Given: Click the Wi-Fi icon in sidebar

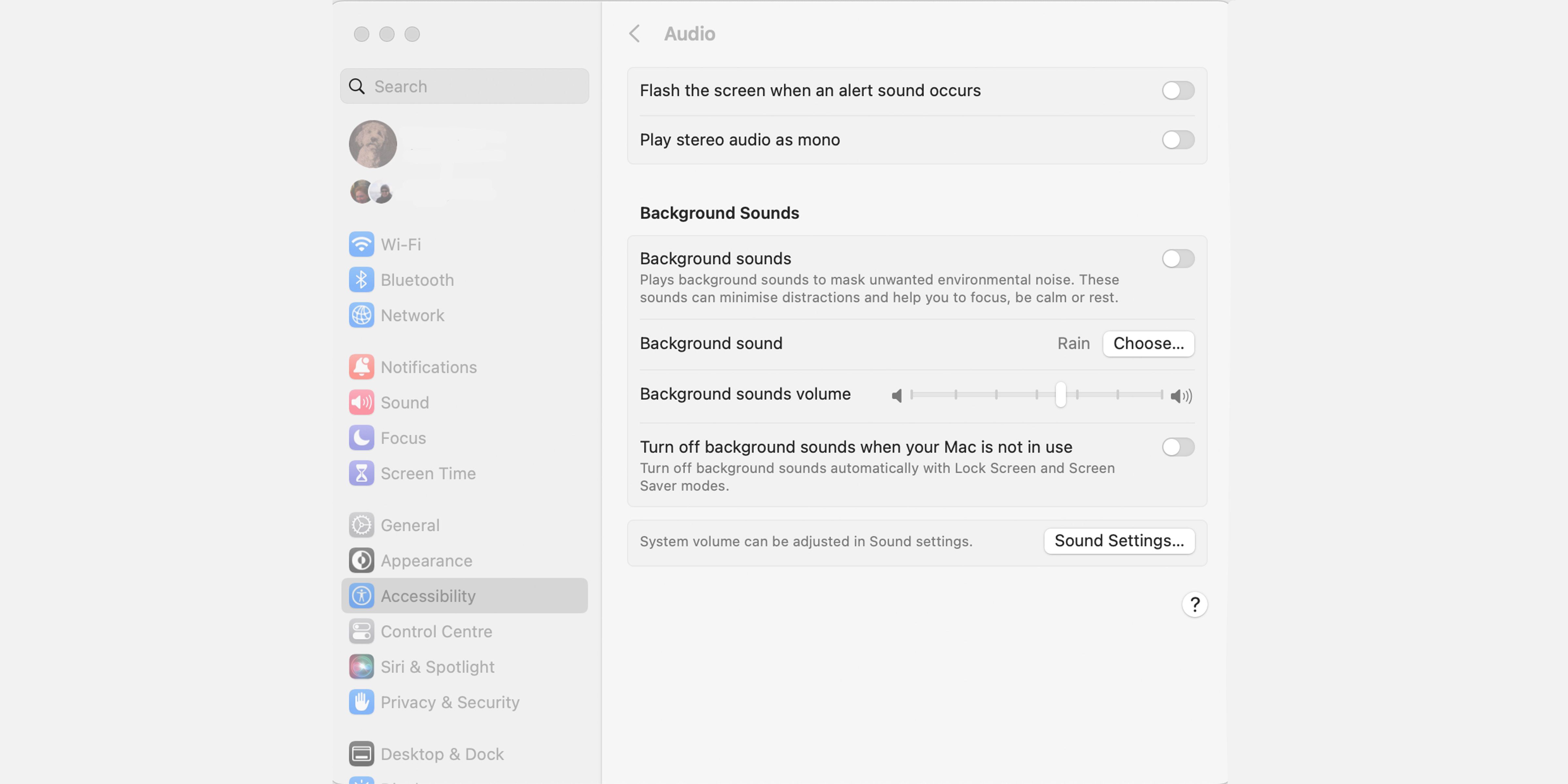Looking at the screenshot, I should click(361, 244).
